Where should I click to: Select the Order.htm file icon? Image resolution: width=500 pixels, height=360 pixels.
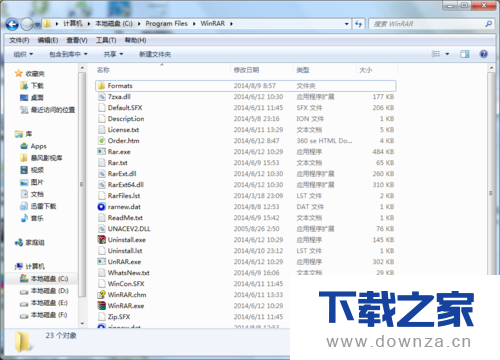tap(102, 141)
